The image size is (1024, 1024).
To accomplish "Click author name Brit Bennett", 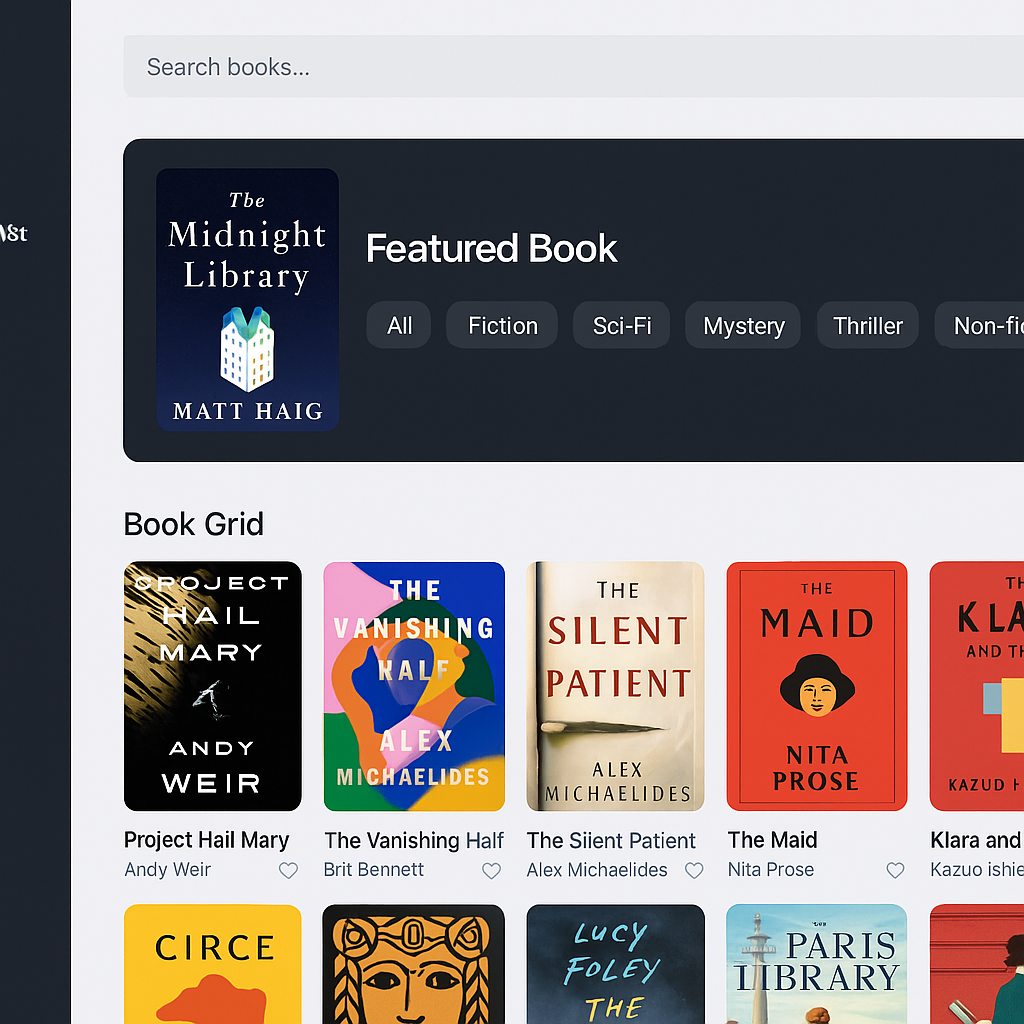I will pos(374,870).
